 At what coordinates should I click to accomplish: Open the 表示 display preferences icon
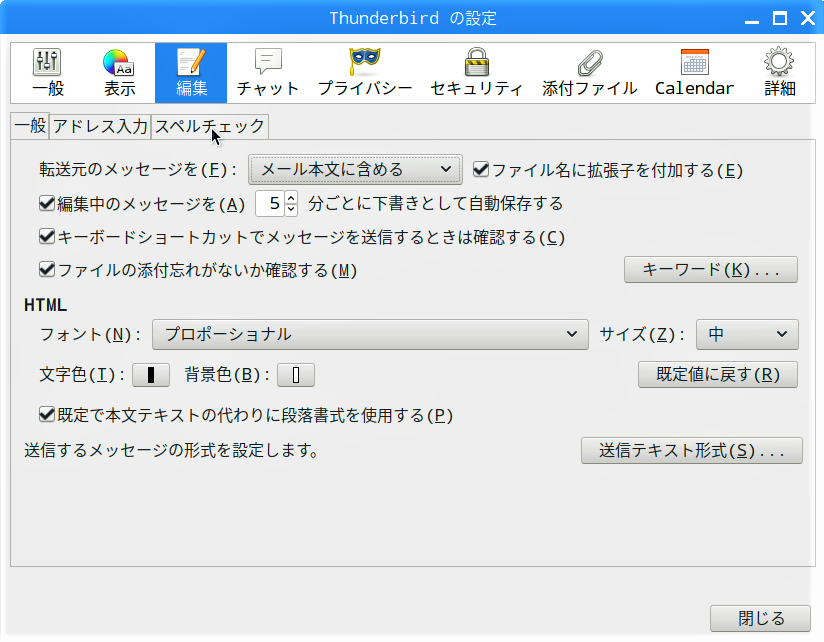[x=119, y=73]
